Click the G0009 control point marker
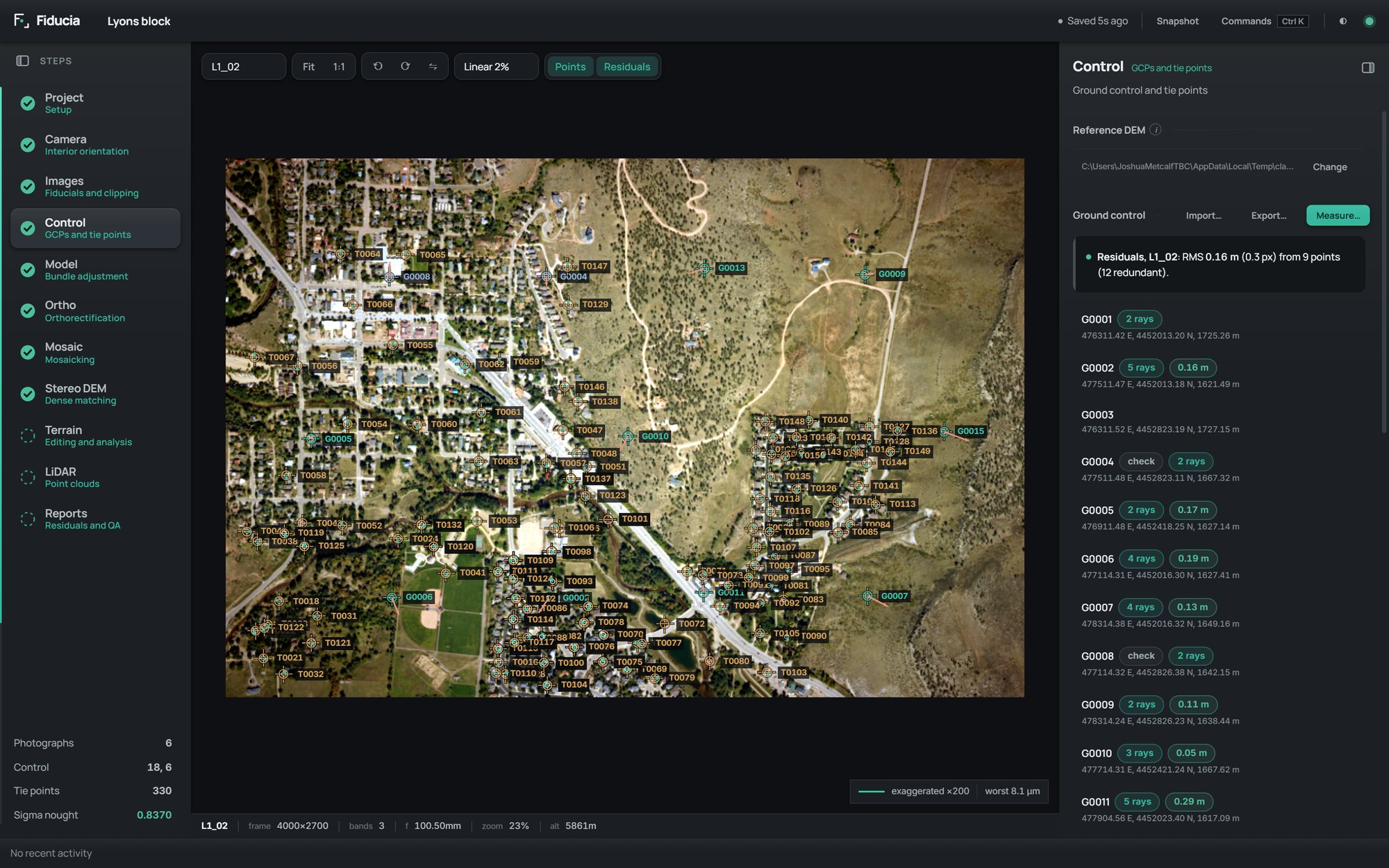 click(865, 274)
